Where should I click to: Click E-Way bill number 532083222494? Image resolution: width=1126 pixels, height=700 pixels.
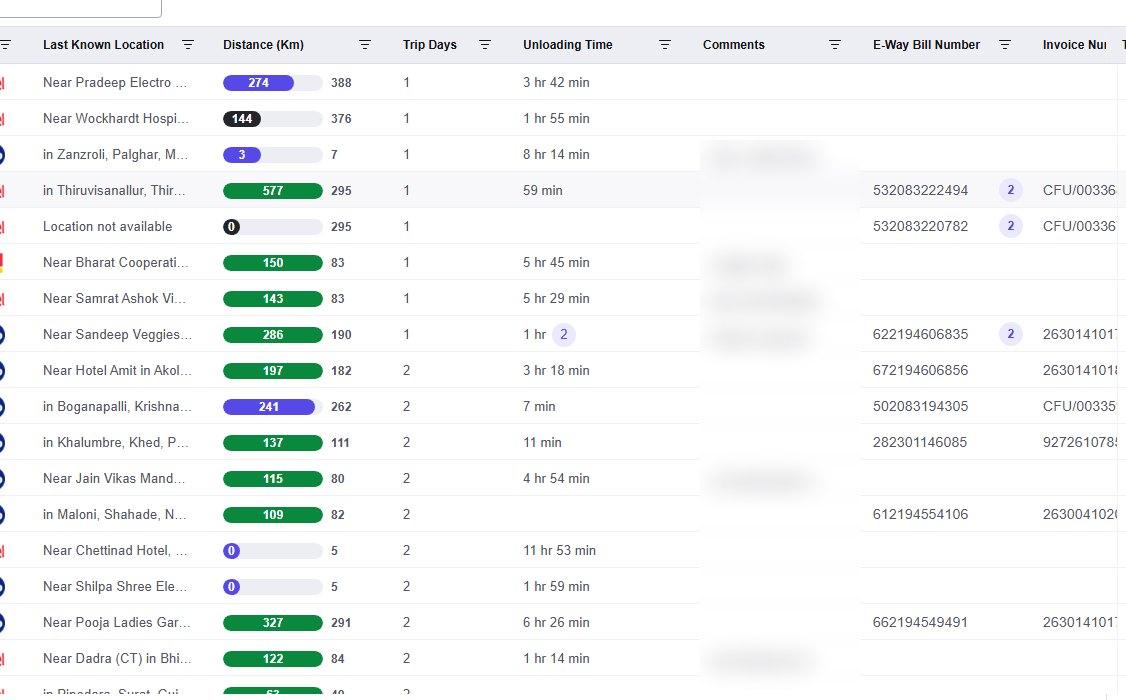920,190
